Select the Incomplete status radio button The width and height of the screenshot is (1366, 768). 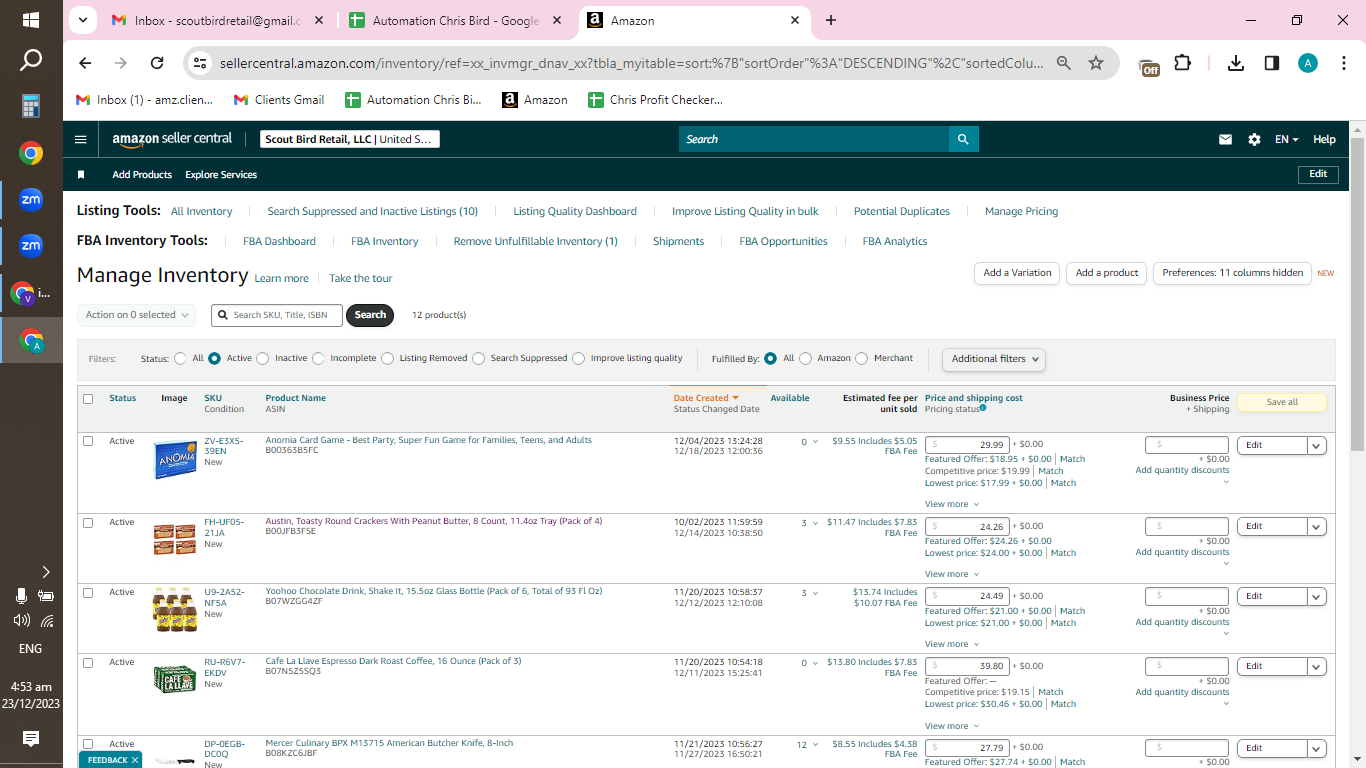[318, 358]
